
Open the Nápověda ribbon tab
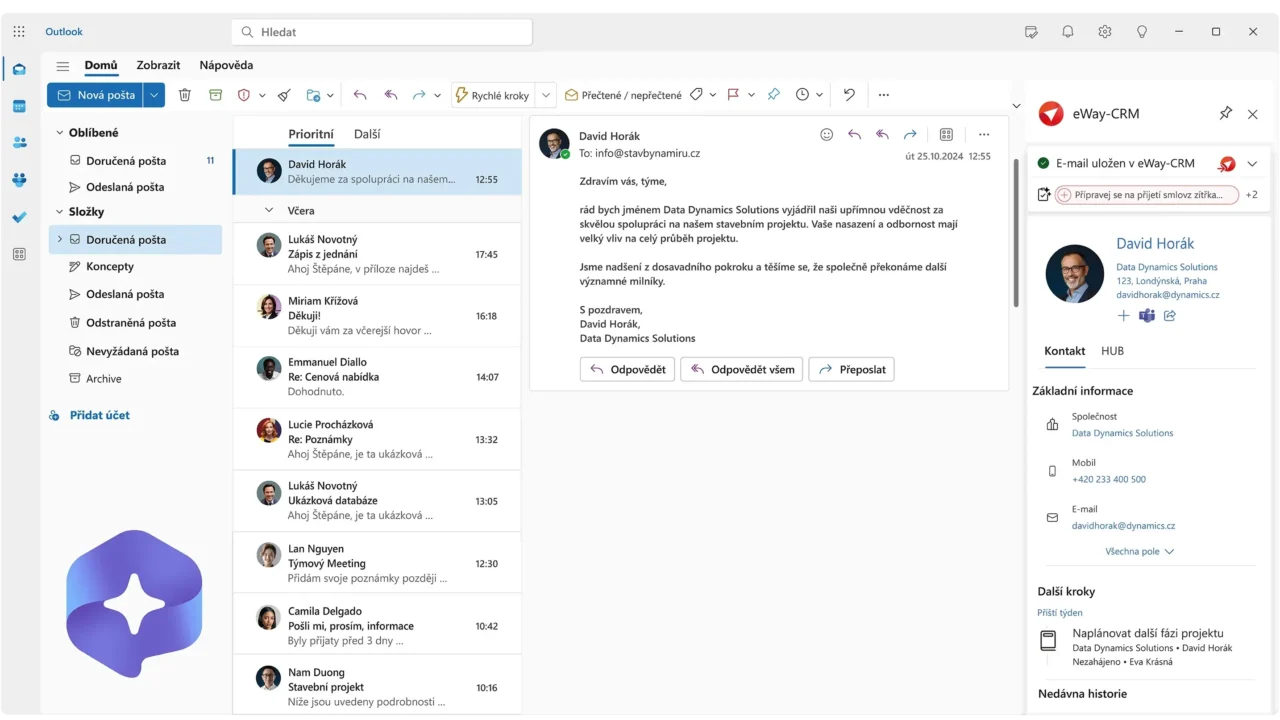[x=226, y=65]
